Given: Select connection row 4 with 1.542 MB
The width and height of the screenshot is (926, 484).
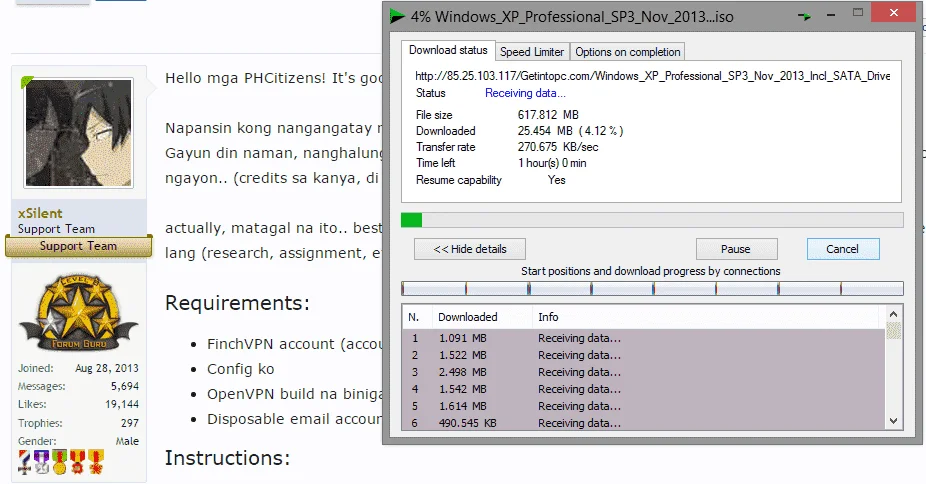Looking at the screenshot, I should click(x=644, y=390).
